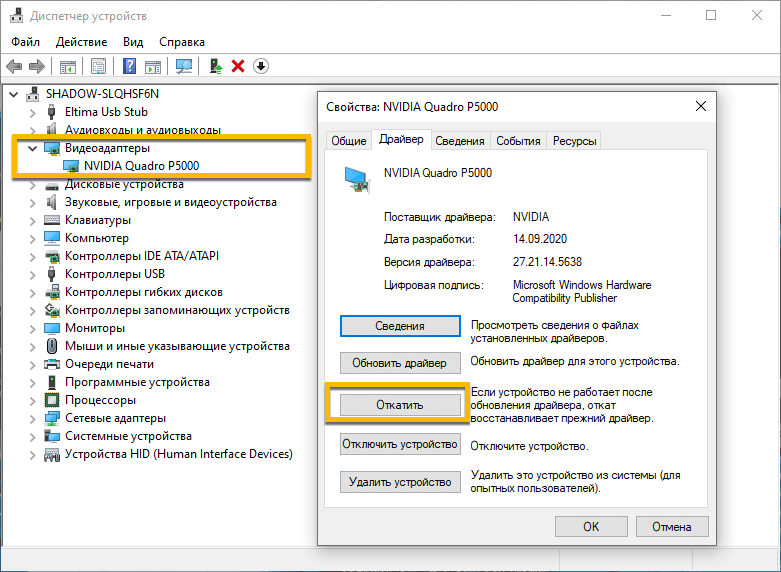This screenshot has width=781, height=572.
Task: Open the Действие menu
Action: pyautogui.click(x=82, y=42)
